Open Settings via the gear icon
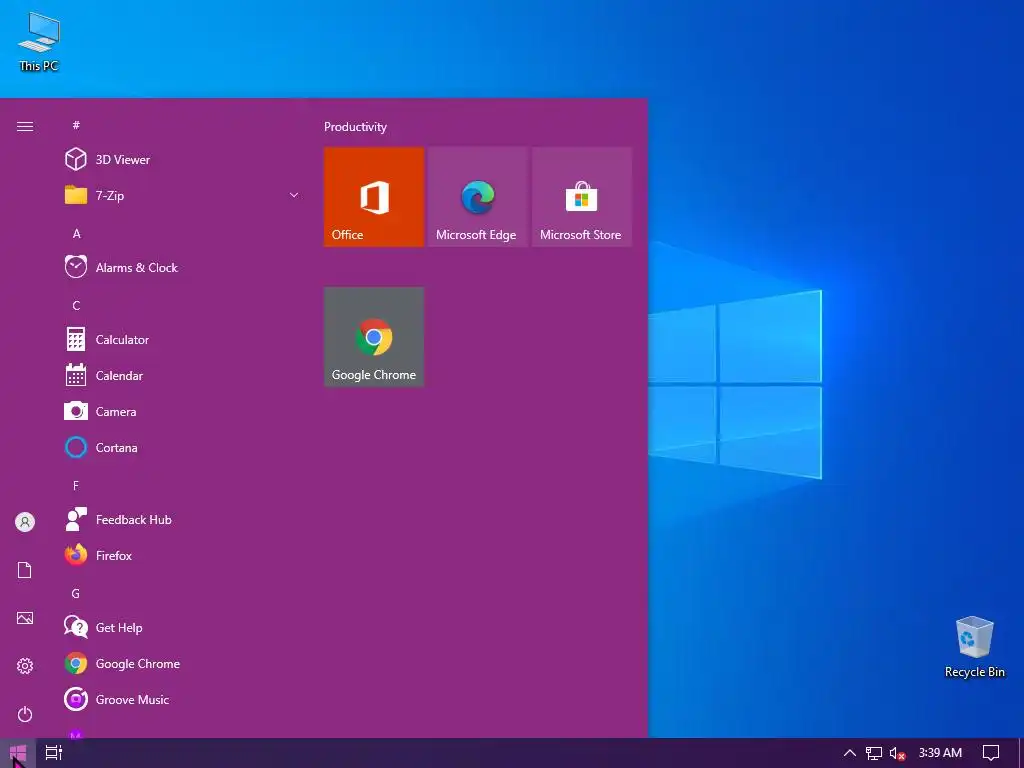Viewport: 1024px width, 768px height. point(25,666)
